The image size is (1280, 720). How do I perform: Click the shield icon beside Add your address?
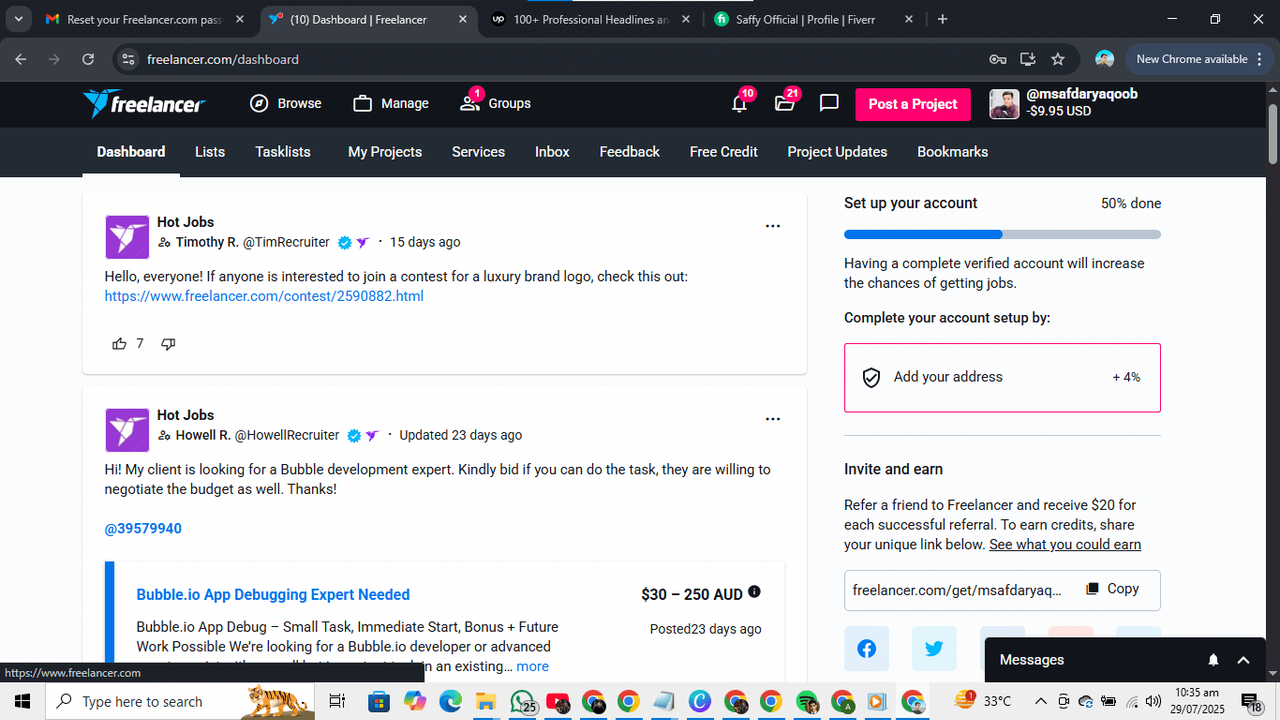tap(871, 377)
